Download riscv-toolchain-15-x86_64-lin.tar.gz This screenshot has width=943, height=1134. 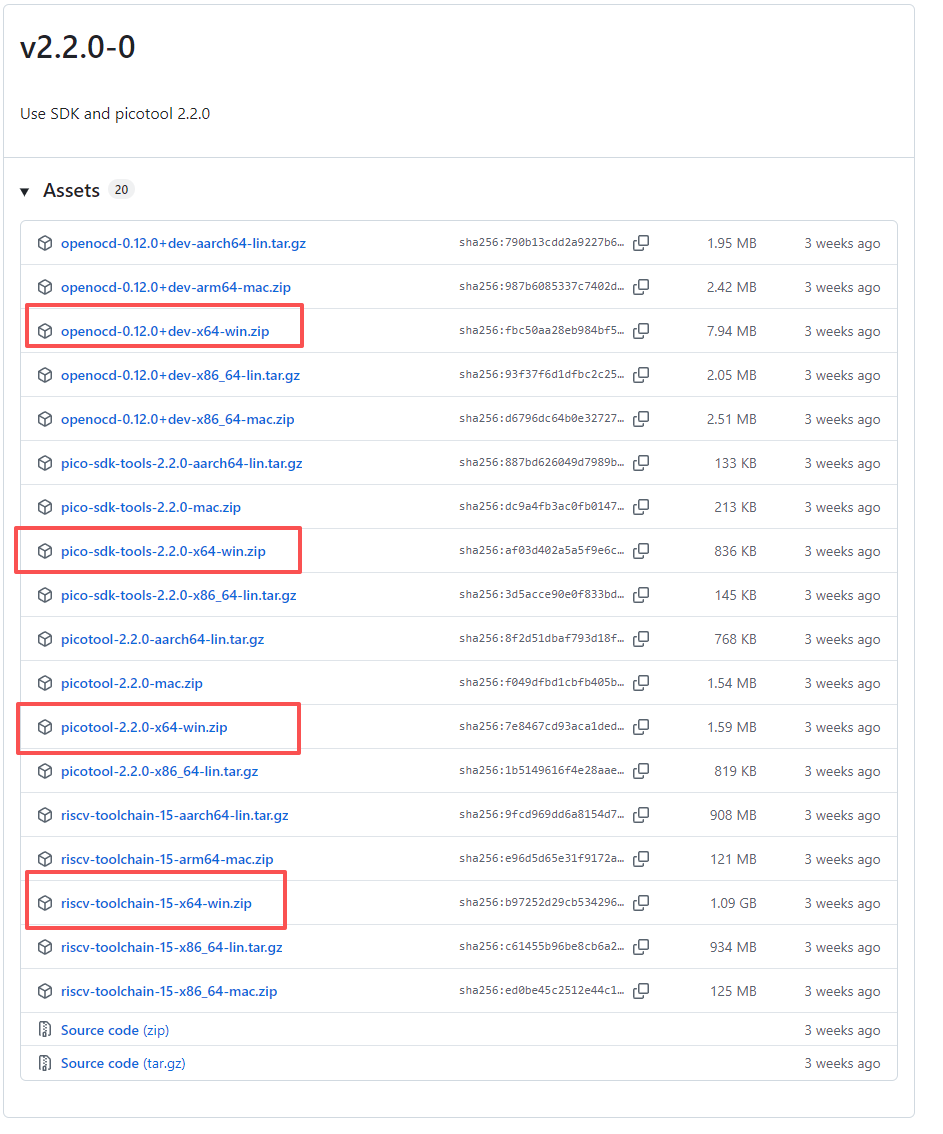pyautogui.click(x=171, y=947)
